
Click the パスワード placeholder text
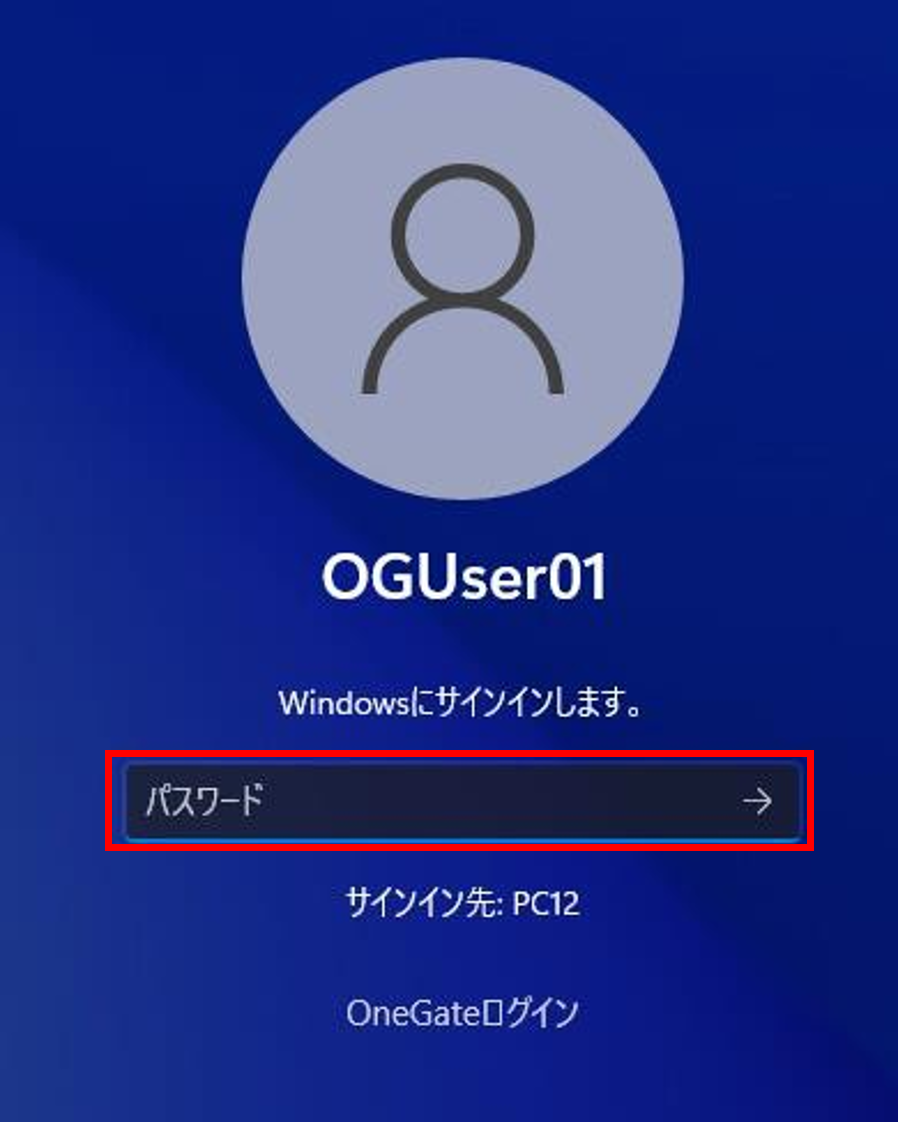coord(204,800)
